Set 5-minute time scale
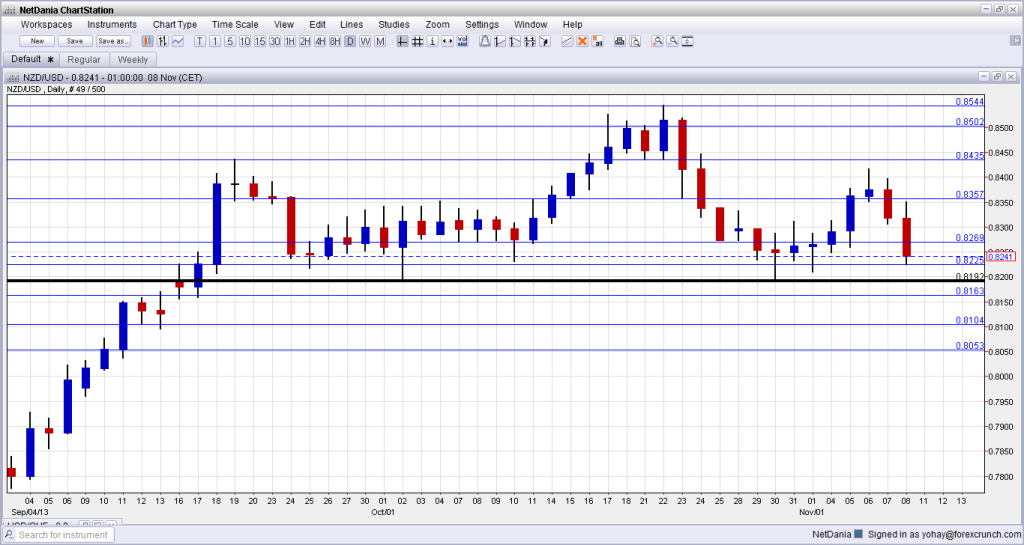Viewport: 1024px width, 545px height. pos(230,41)
